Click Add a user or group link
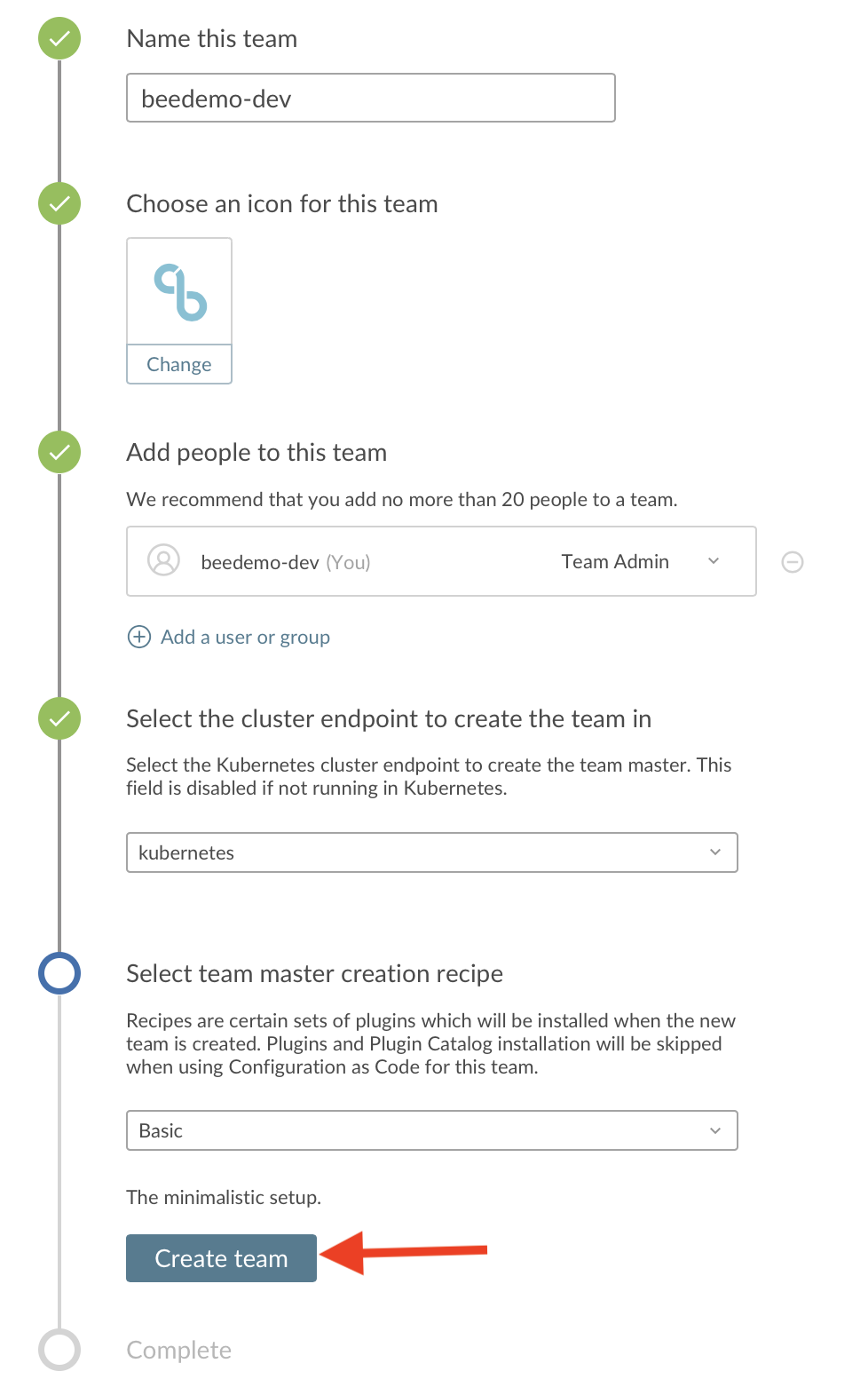Viewport: 868px width, 1387px height. (x=245, y=637)
